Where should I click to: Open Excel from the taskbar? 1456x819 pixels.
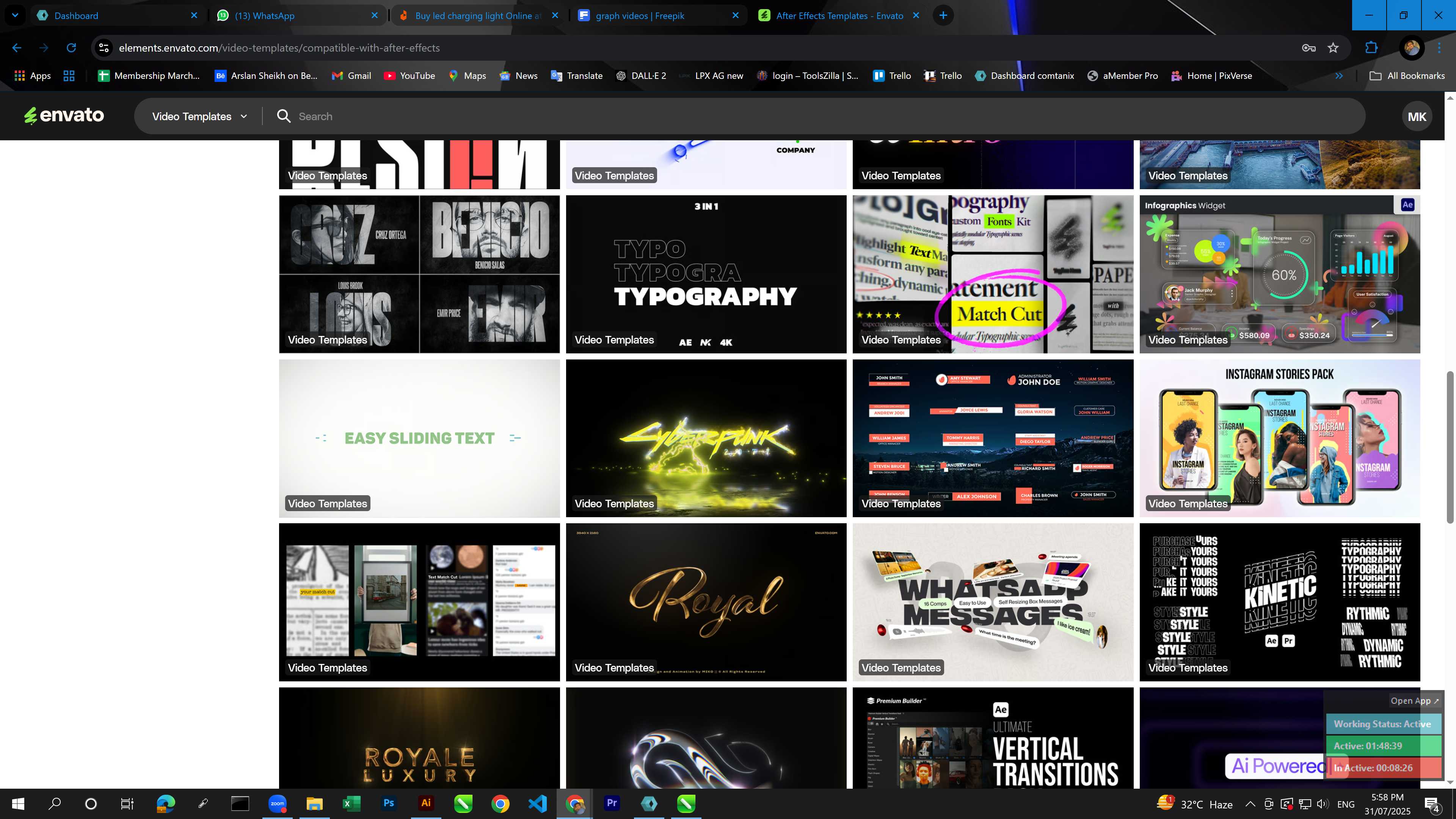tap(351, 804)
